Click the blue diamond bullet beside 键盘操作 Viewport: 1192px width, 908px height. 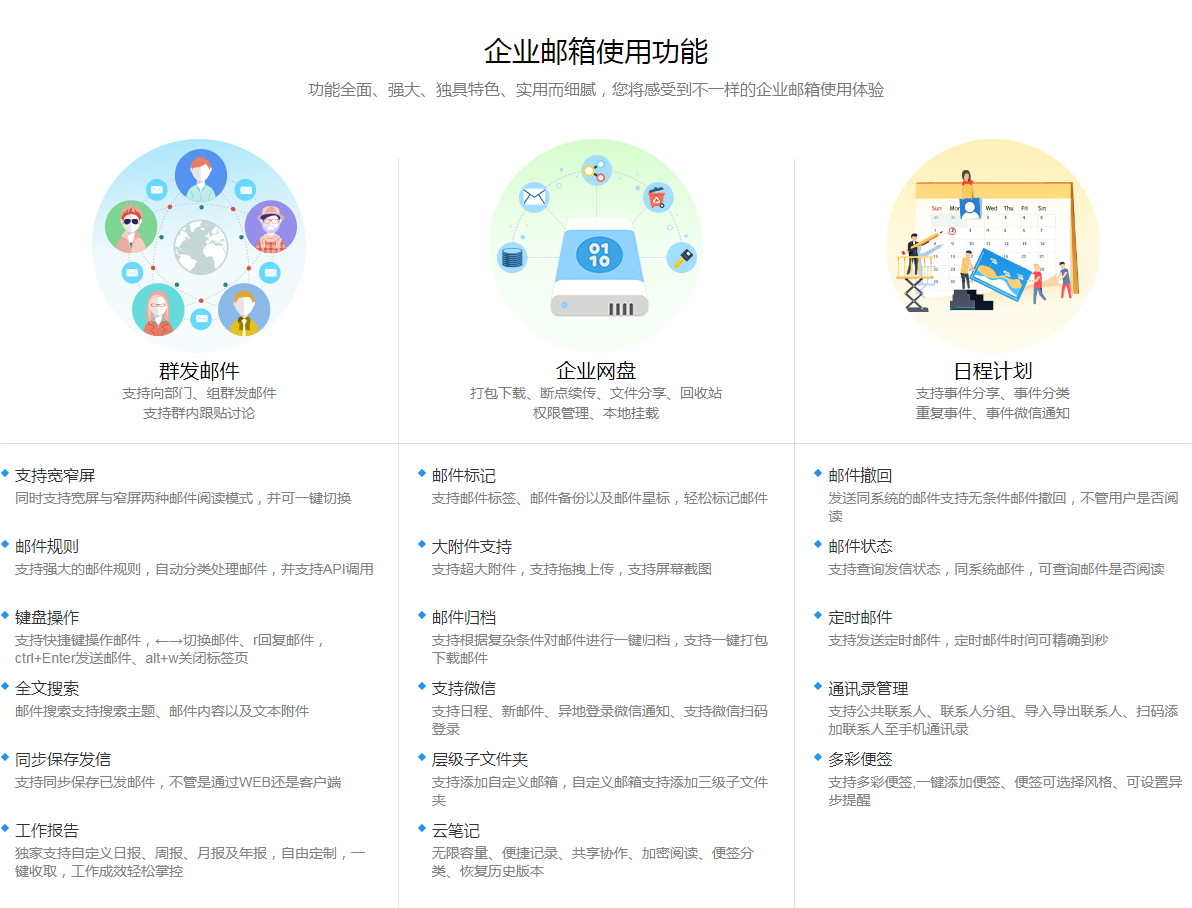[5, 615]
